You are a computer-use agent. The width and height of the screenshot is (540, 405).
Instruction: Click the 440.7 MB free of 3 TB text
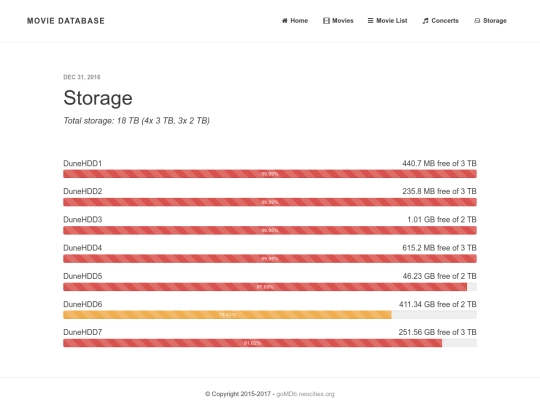coord(439,163)
